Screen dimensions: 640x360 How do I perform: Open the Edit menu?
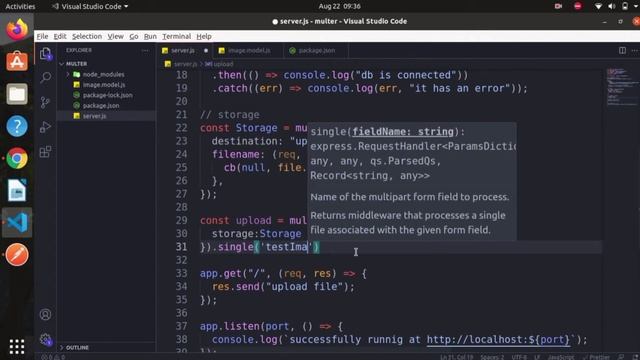coord(60,36)
